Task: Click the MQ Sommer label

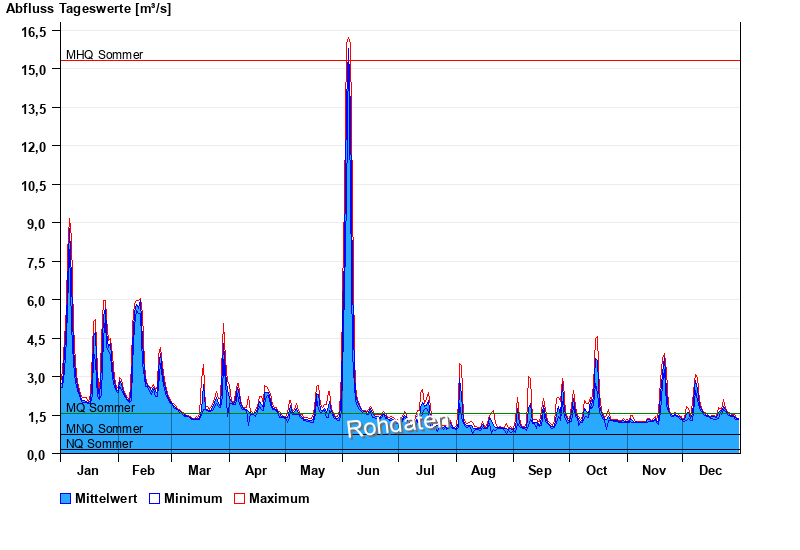Action: pos(100,408)
